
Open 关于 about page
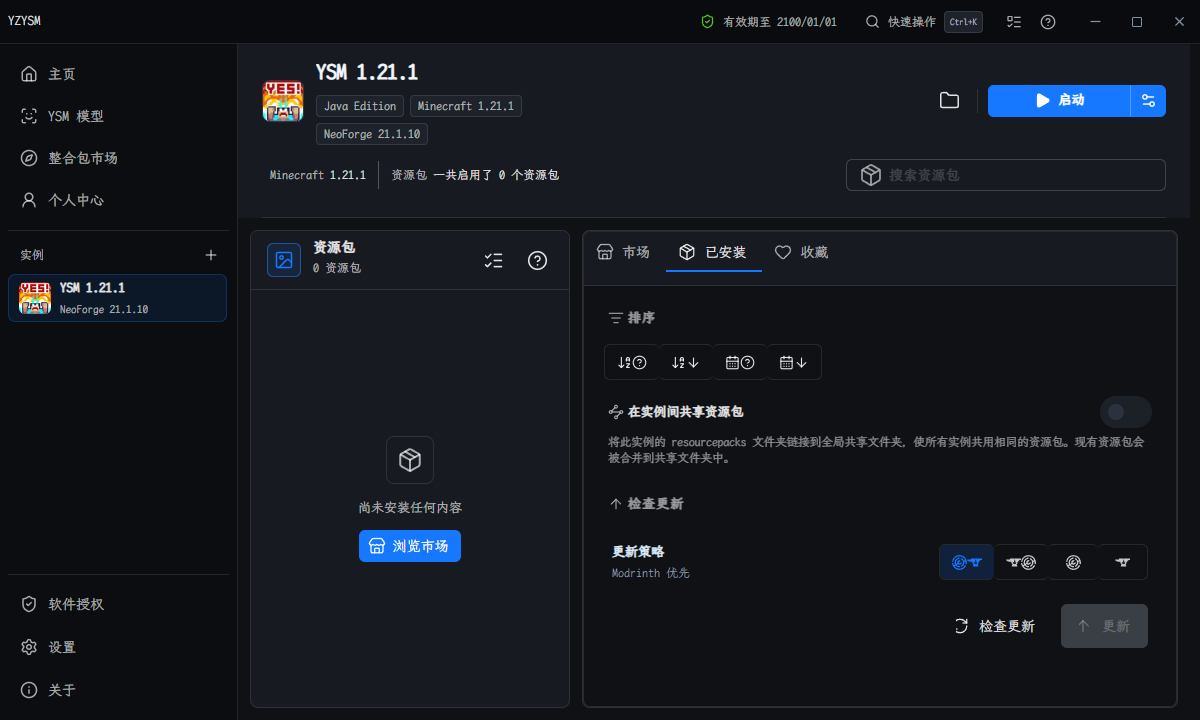point(118,690)
